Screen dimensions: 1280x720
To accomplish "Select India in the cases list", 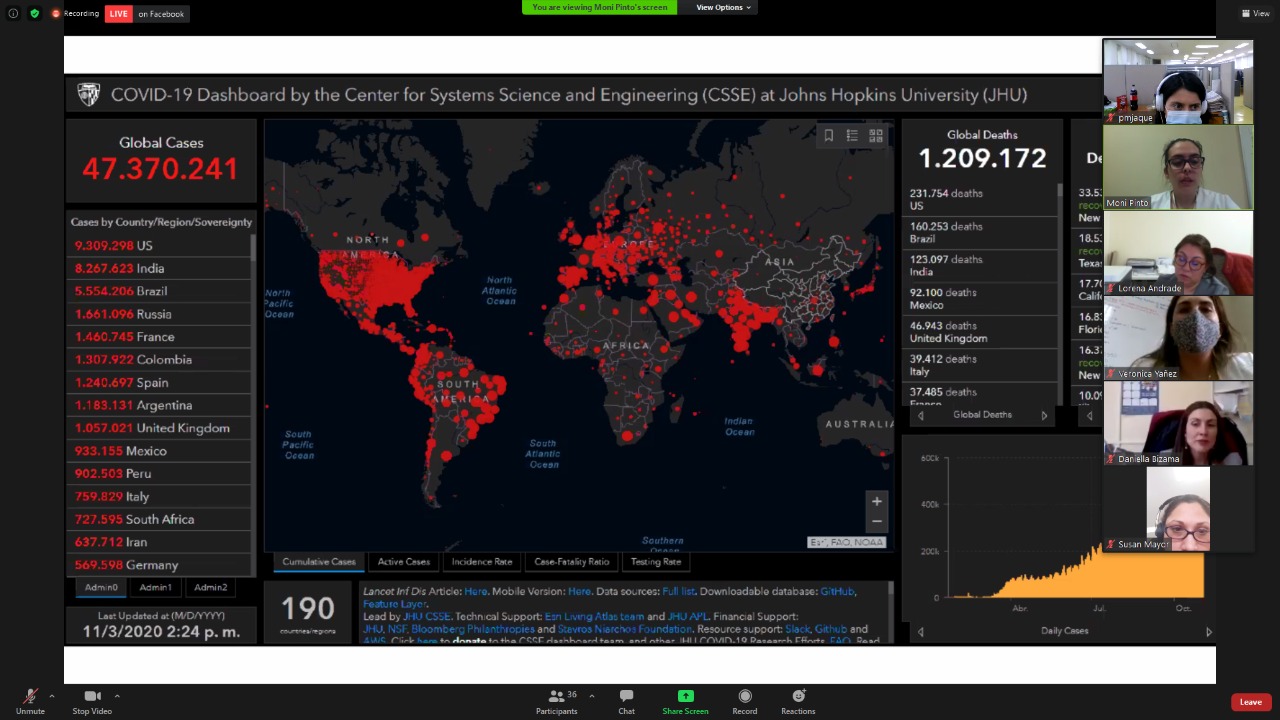I will coord(159,268).
